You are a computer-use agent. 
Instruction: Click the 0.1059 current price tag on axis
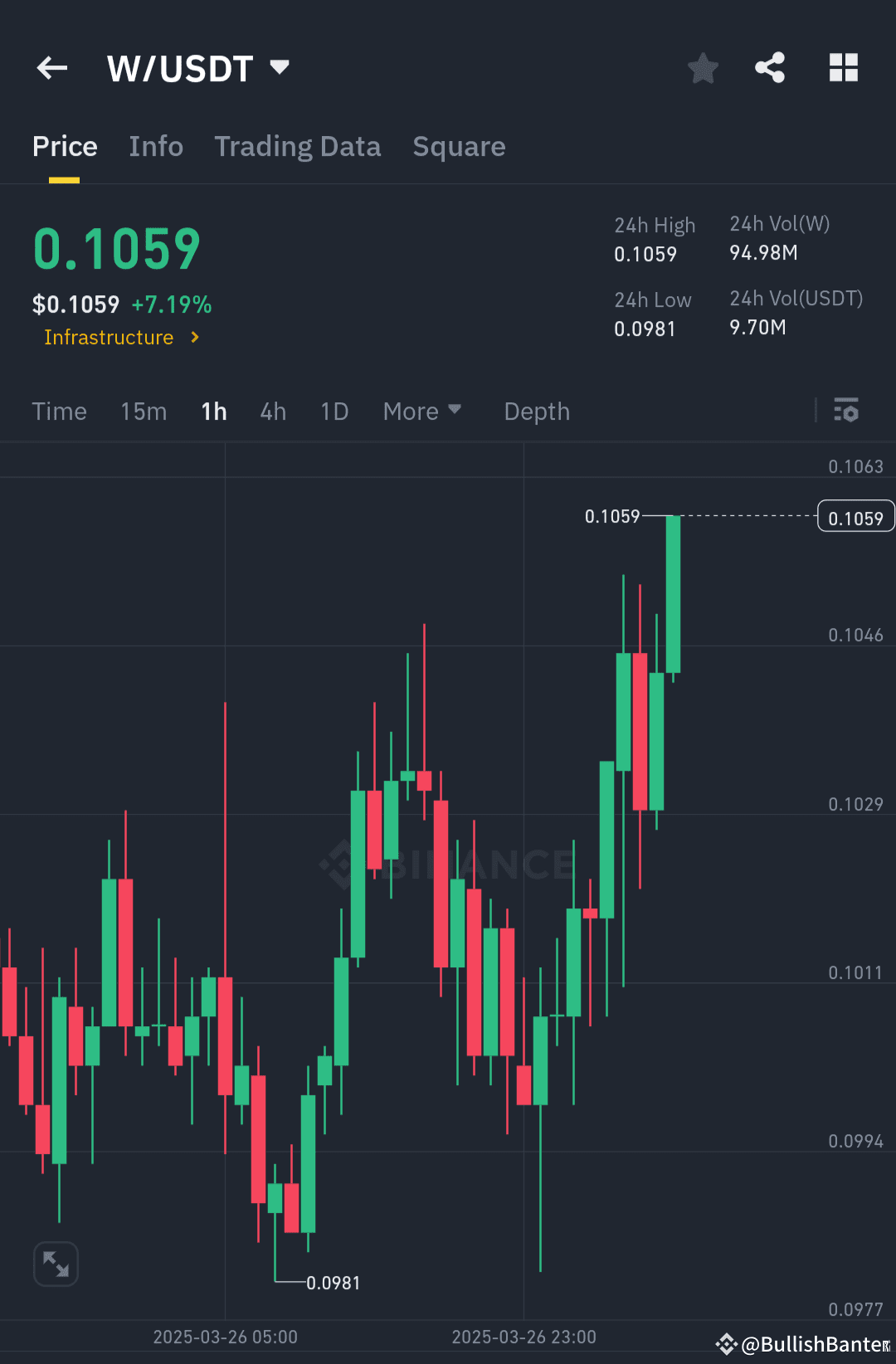pos(855,516)
